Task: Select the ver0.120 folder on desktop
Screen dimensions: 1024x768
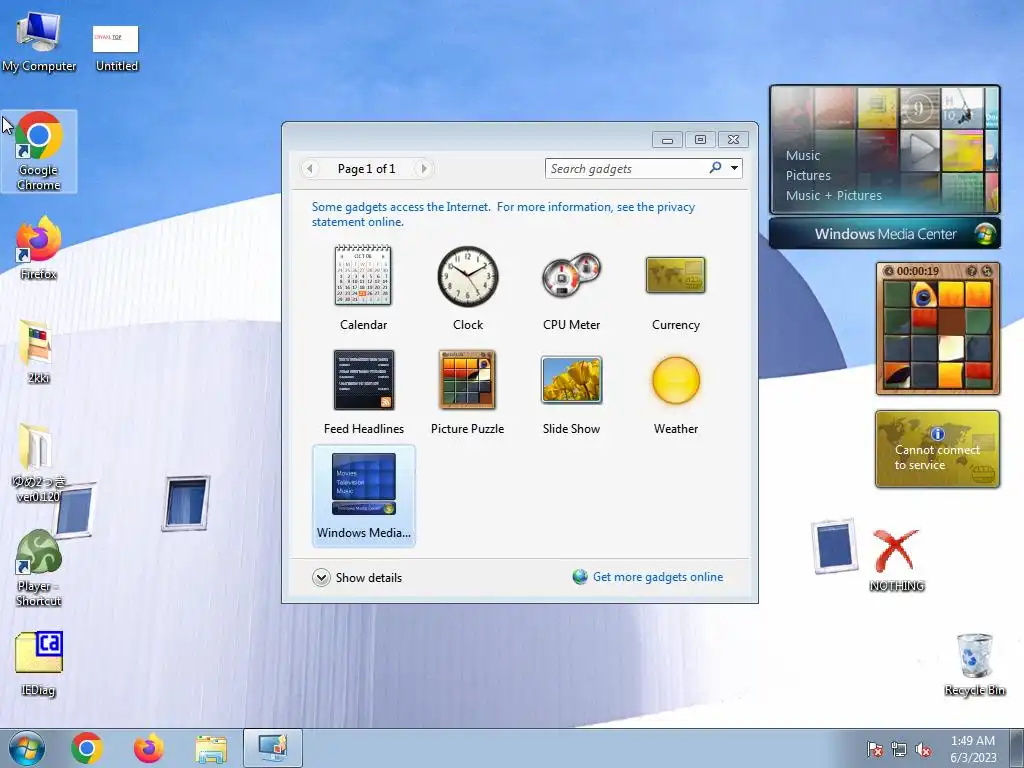Action: click(38, 462)
